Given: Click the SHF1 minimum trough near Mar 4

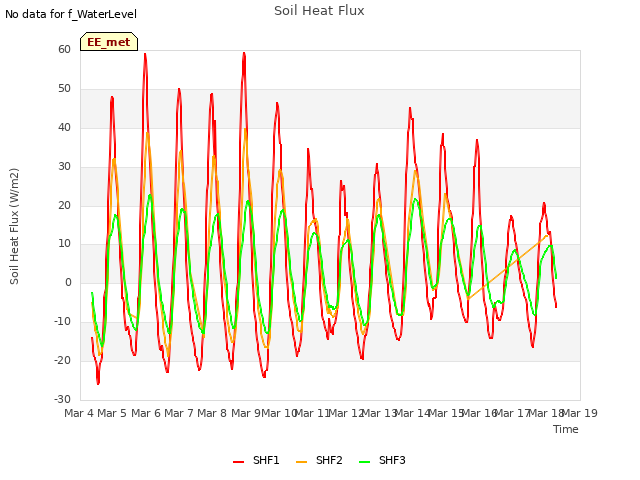Looking at the screenshot, I should coord(98,383).
